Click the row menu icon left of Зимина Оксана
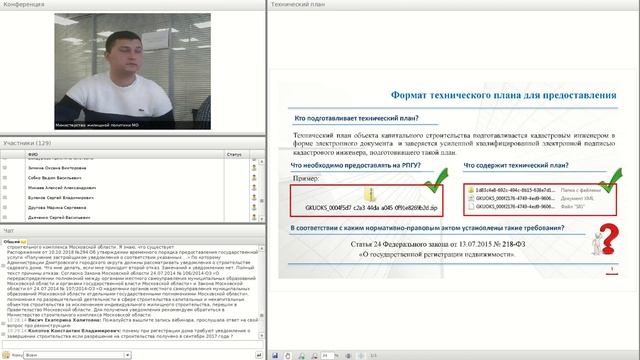 click(5, 168)
